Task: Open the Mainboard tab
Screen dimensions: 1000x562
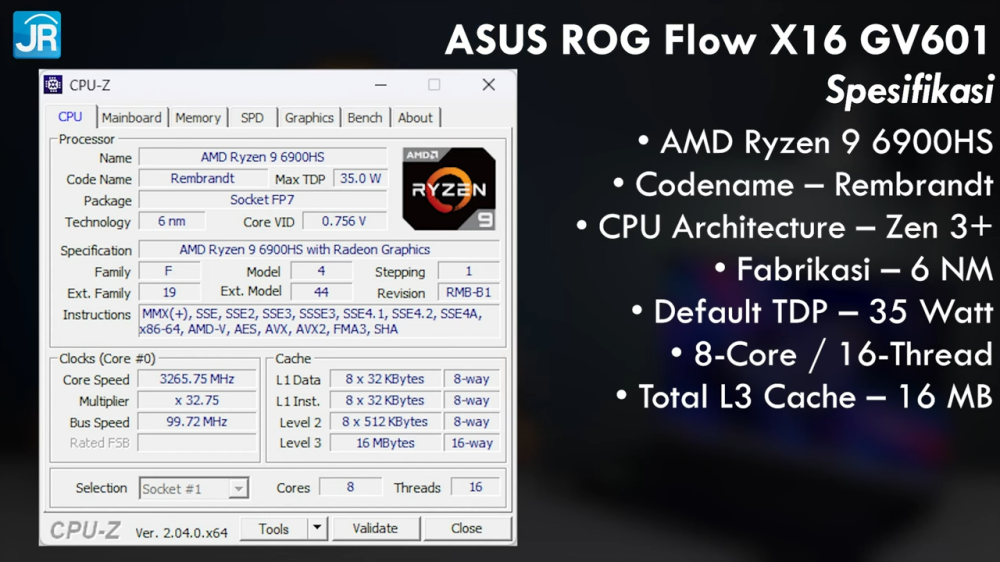Action: (131, 118)
